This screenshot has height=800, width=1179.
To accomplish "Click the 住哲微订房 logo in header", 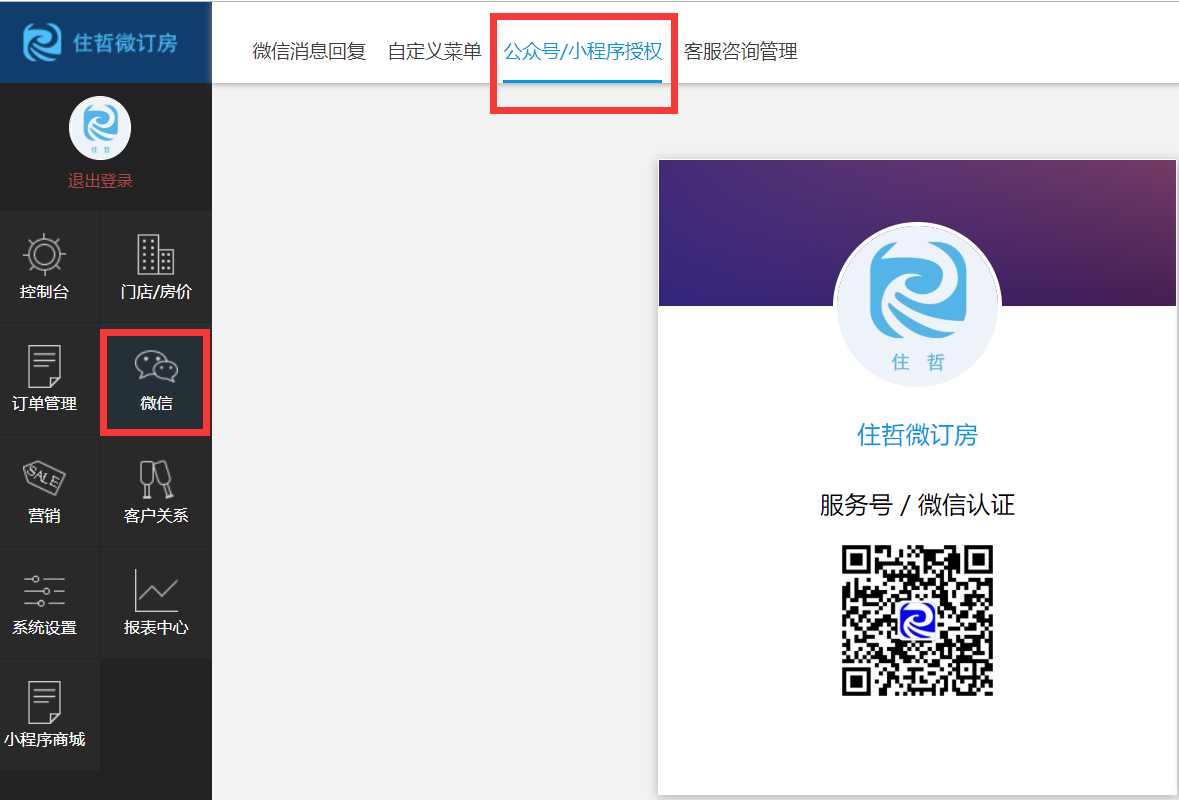I will (x=100, y=42).
